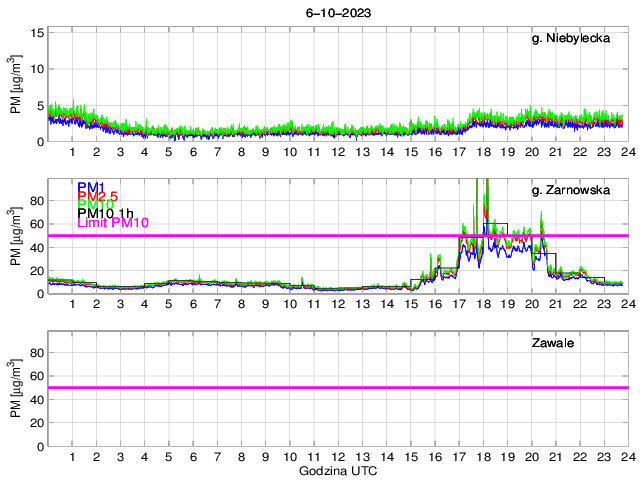
Task: Click the 80 y-axis value on Zarnowska chart
Action: (x=35, y=200)
